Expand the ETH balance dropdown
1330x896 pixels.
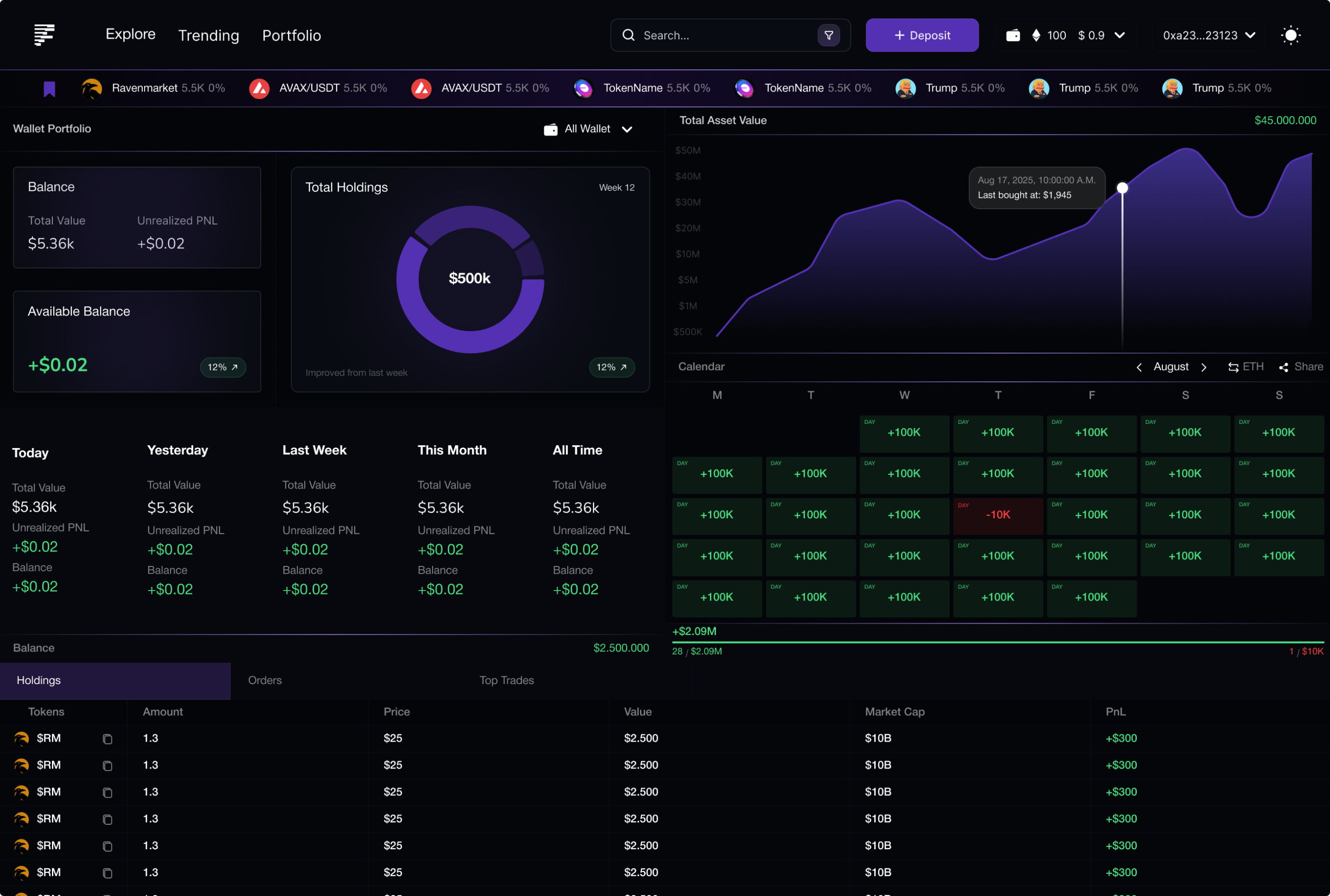[x=1119, y=35]
